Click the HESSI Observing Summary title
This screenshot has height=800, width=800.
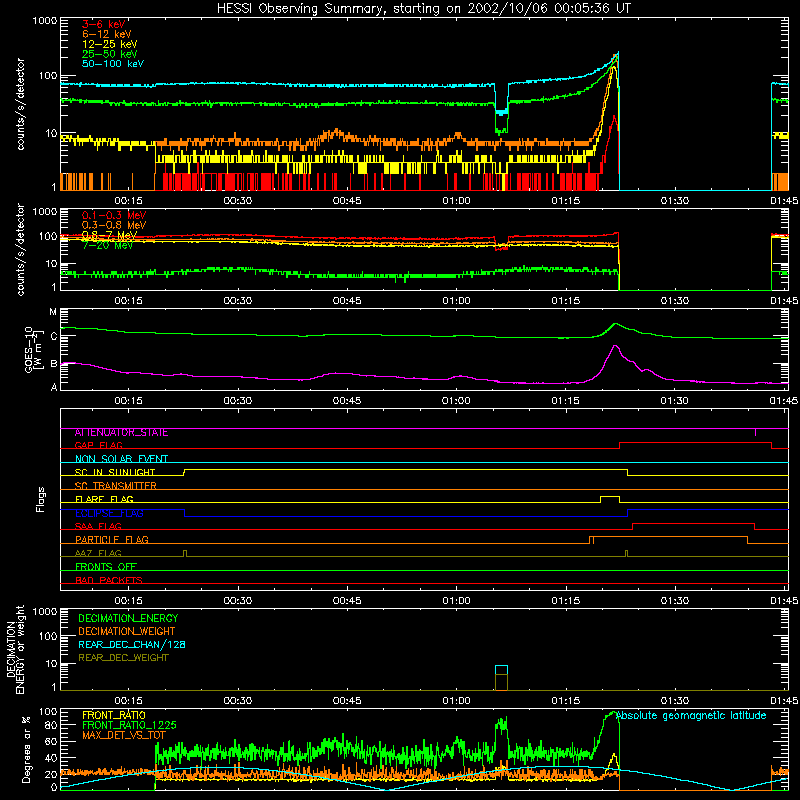[424, 8]
